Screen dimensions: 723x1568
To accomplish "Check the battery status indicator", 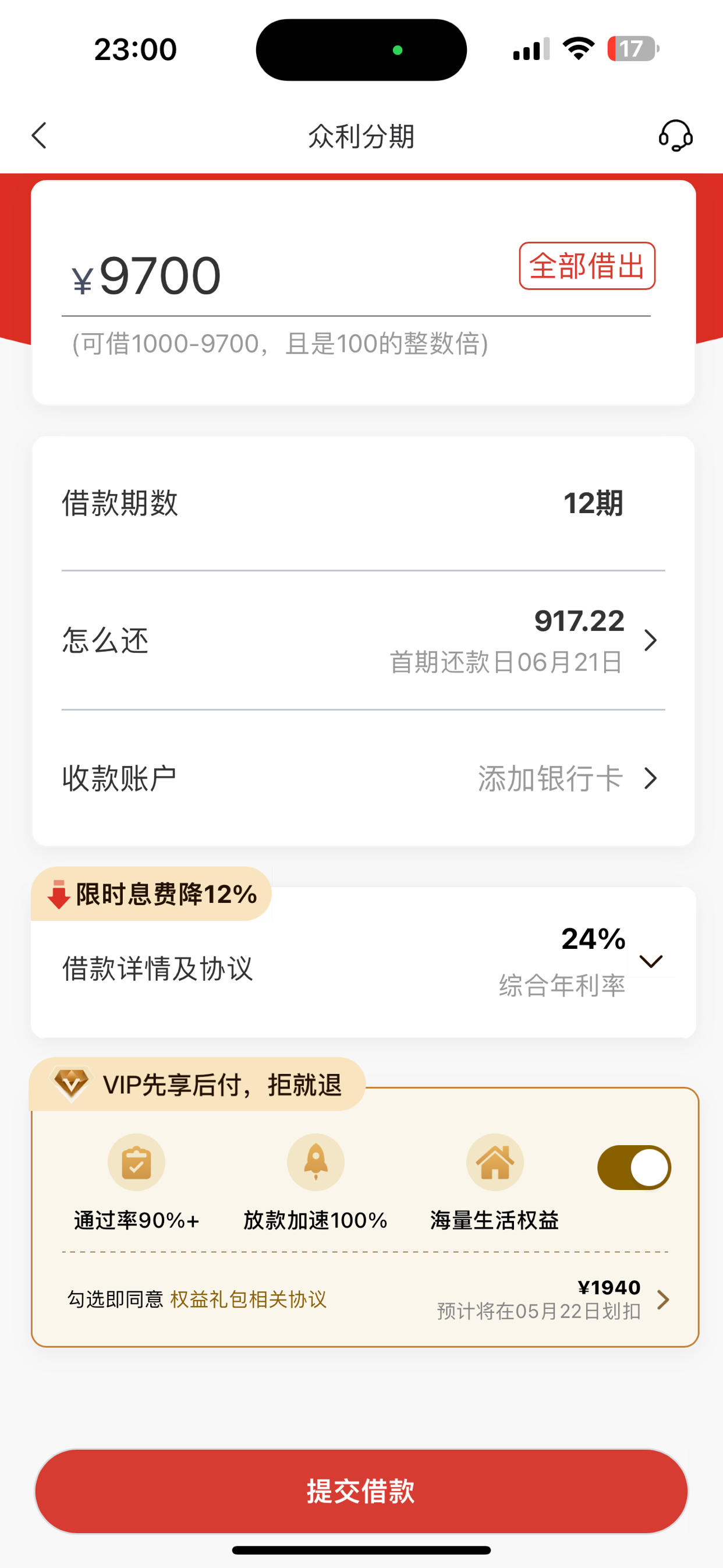I will [633, 49].
